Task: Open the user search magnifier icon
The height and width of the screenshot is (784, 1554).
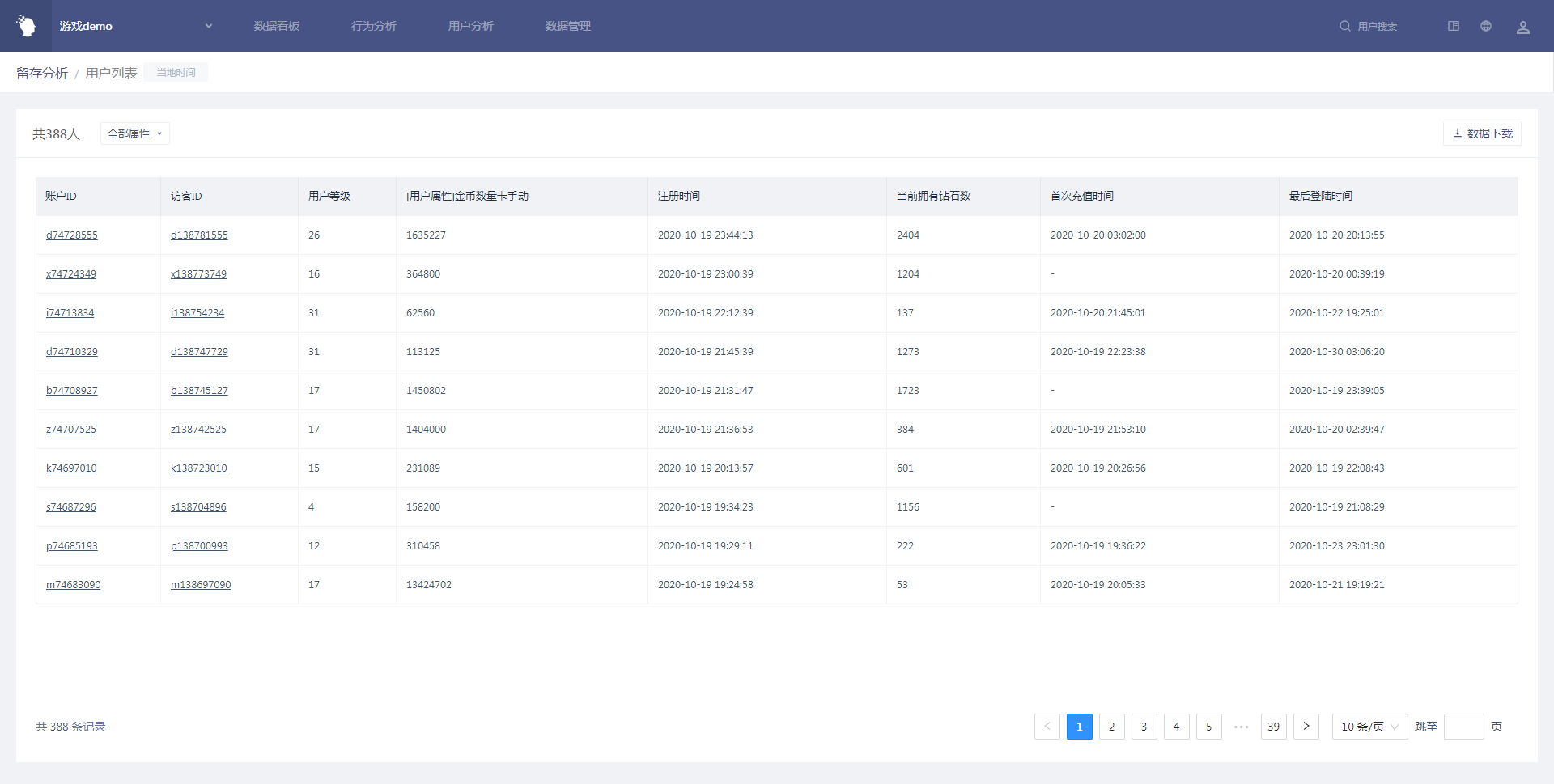Action: 1344,26
